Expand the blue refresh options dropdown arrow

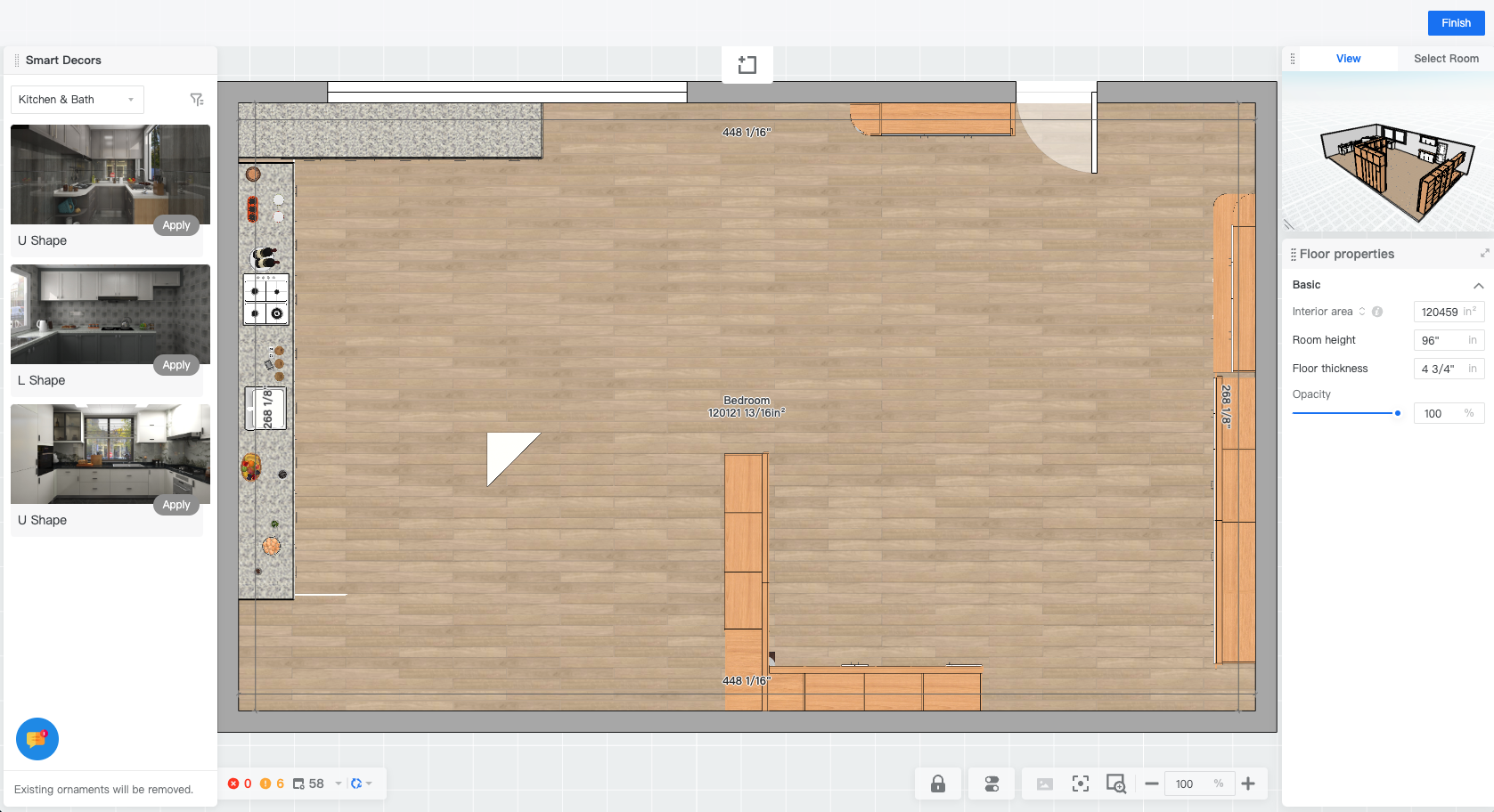click(369, 784)
